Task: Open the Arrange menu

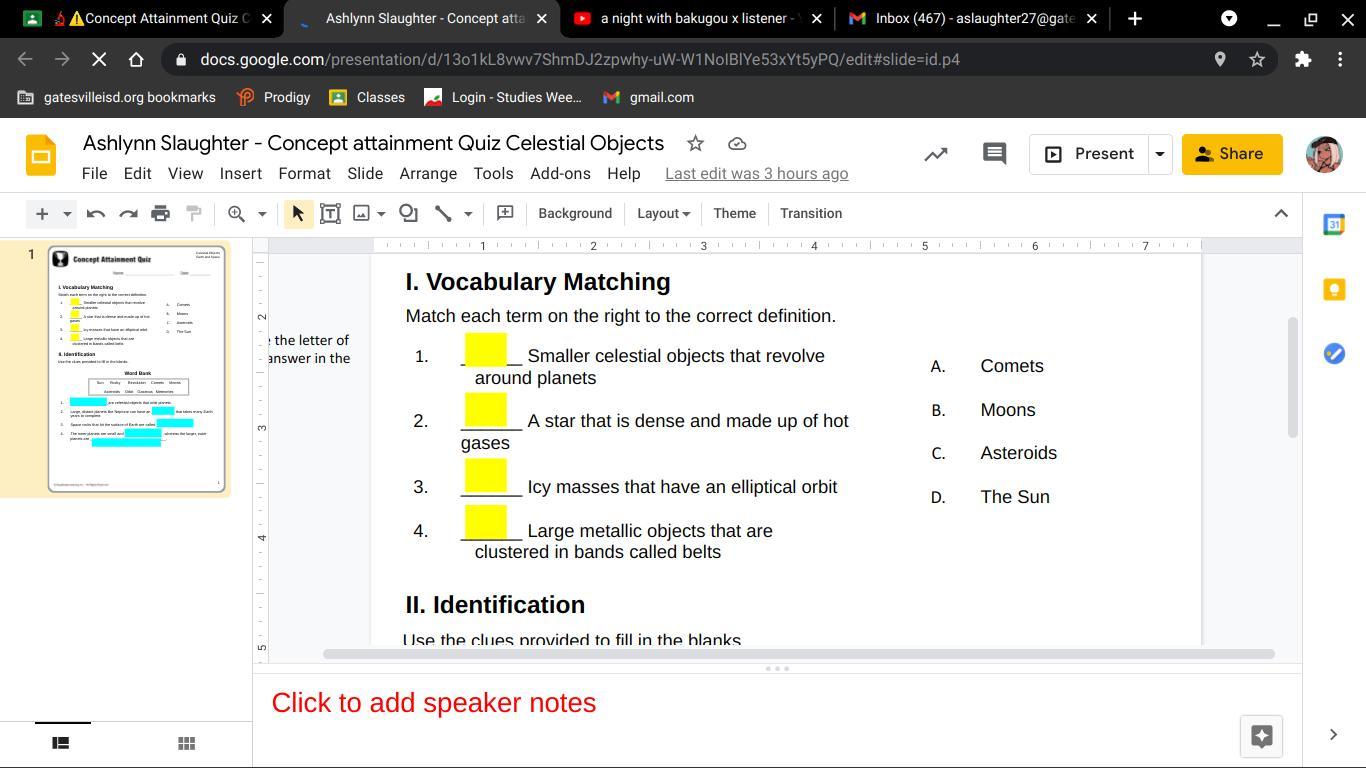Action: tap(428, 174)
